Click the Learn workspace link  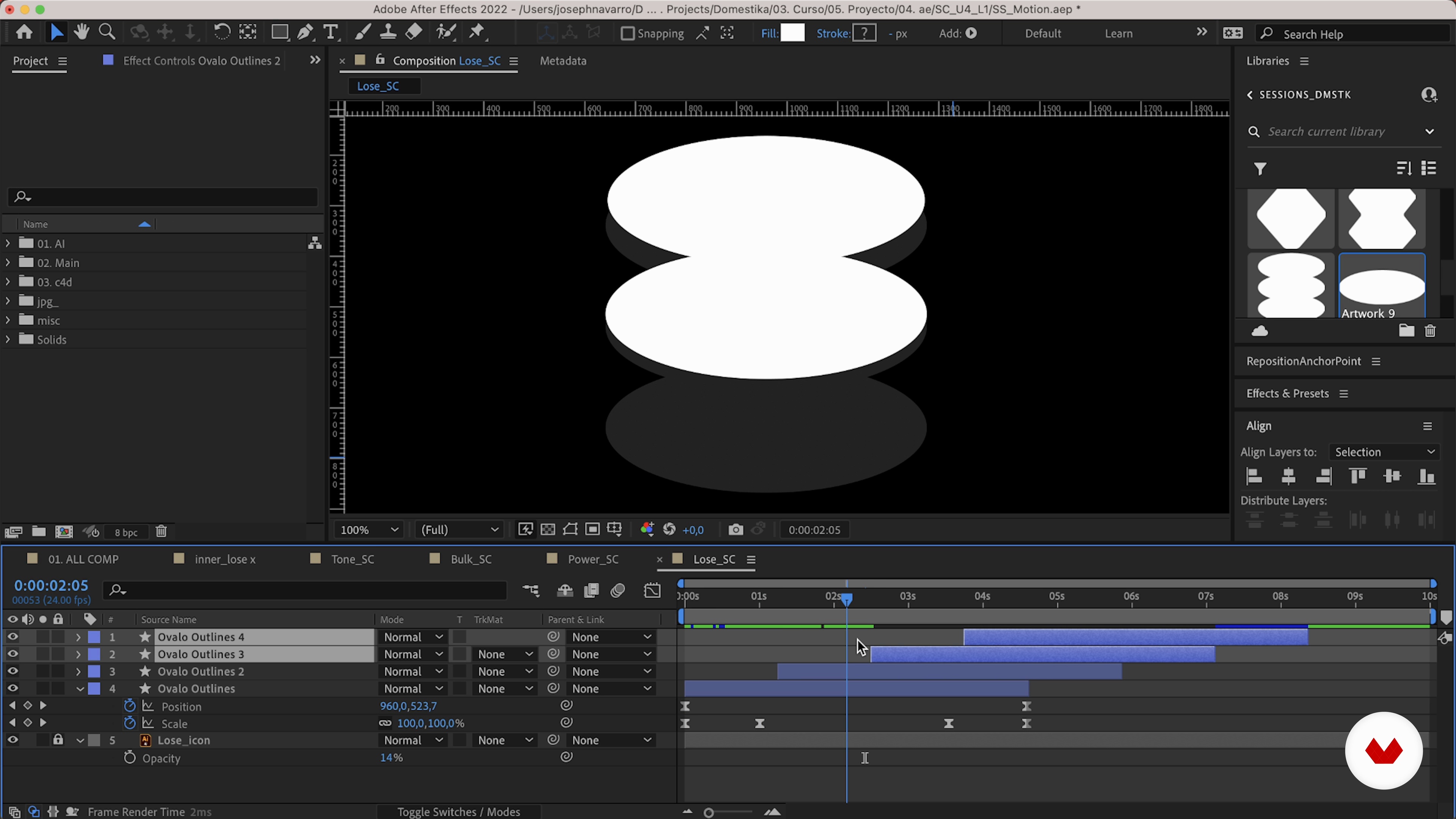click(x=1119, y=33)
